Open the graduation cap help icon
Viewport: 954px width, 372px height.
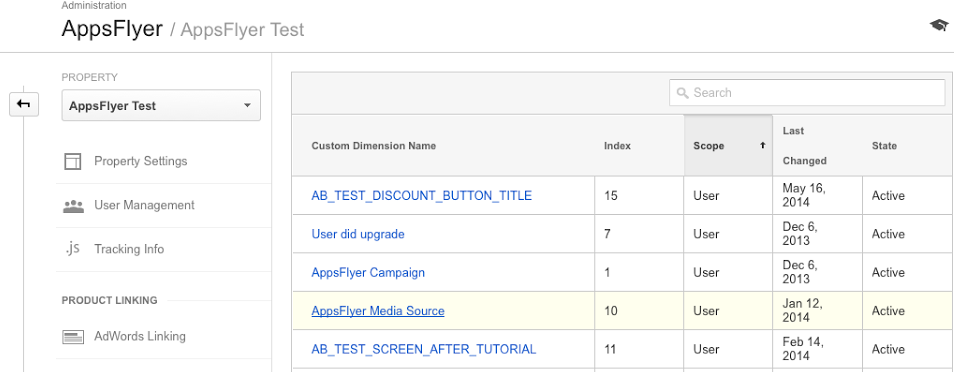939,25
